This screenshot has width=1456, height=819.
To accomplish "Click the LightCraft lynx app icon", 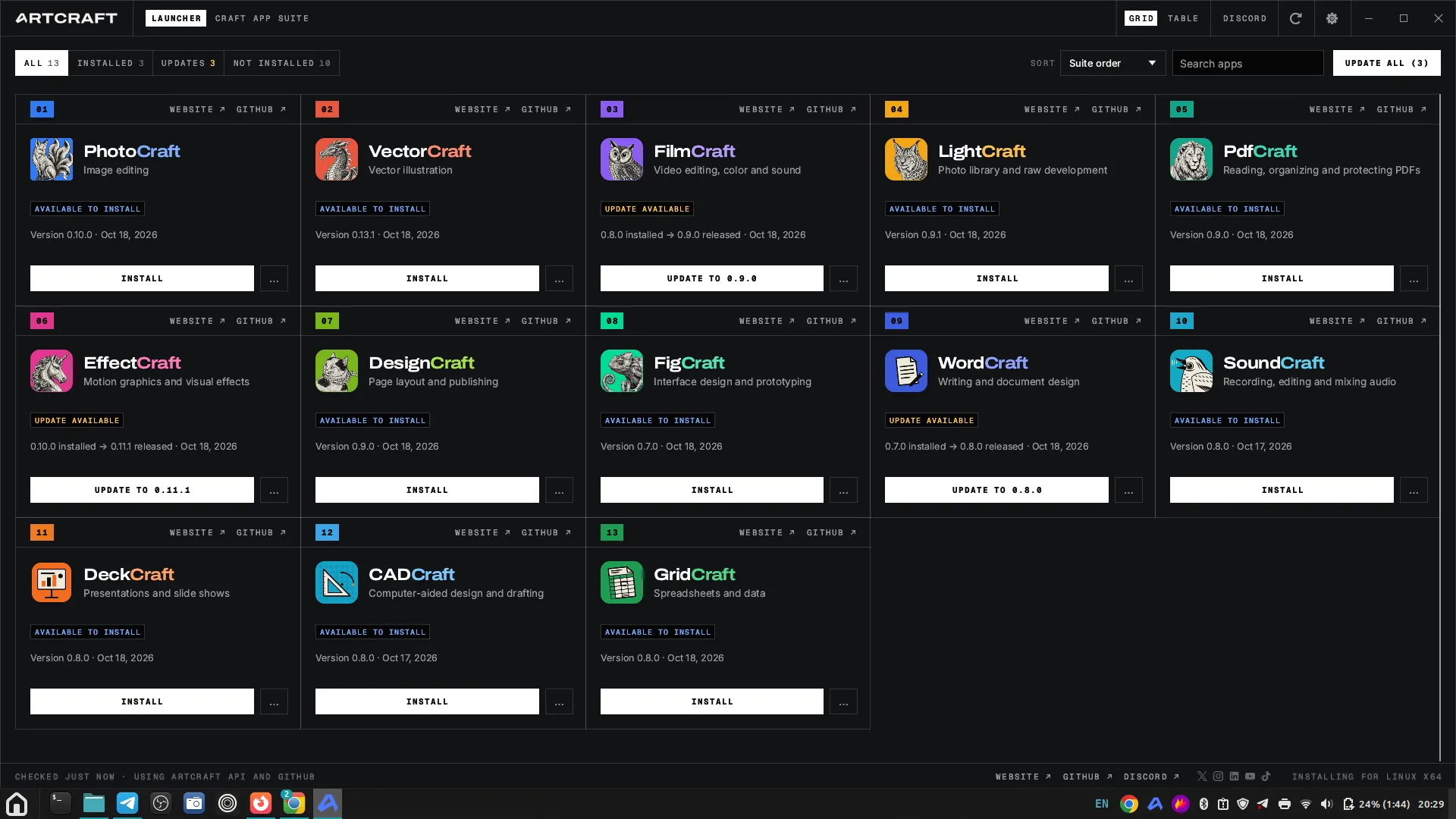I will (x=906, y=159).
